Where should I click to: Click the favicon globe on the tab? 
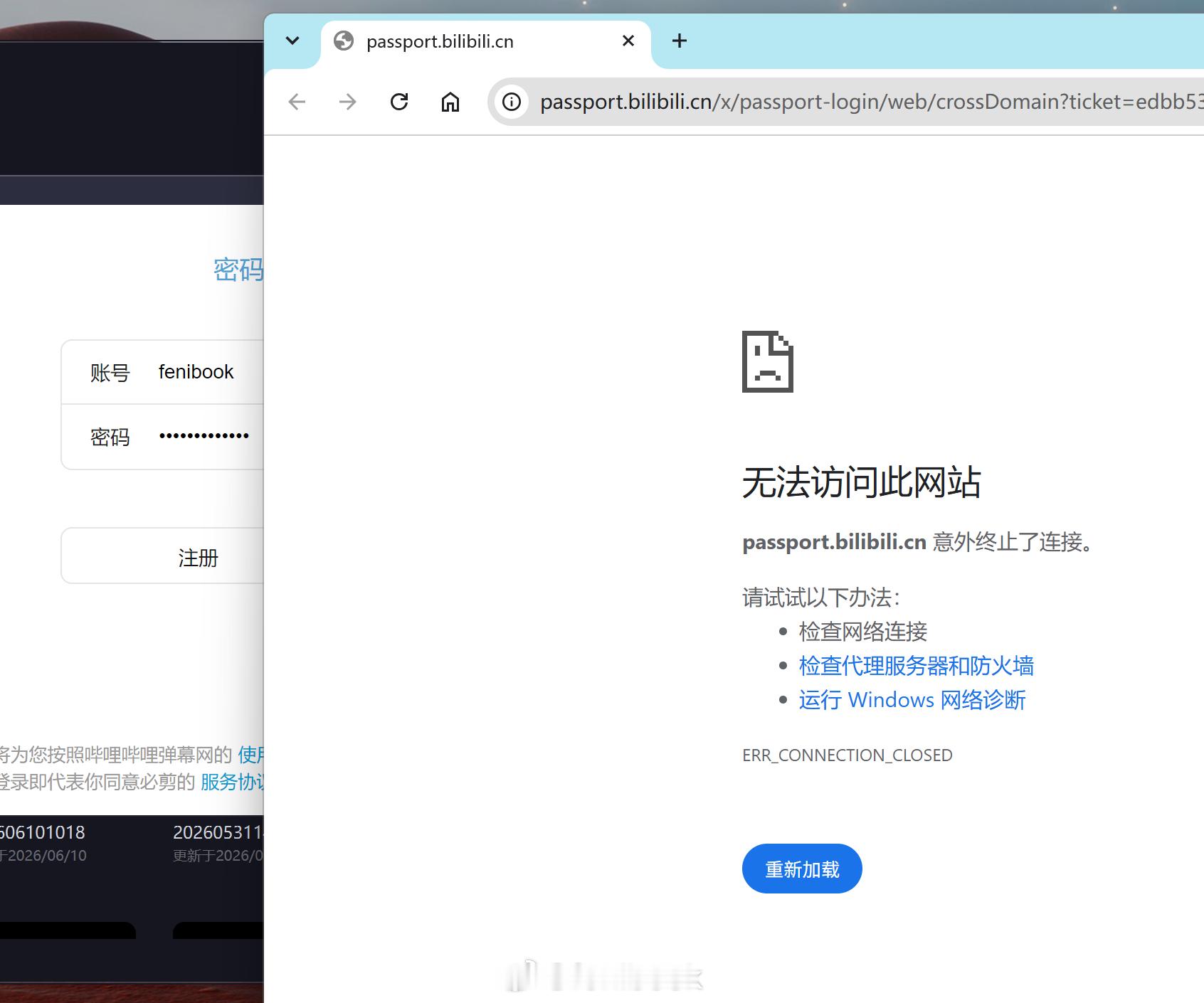(x=344, y=41)
